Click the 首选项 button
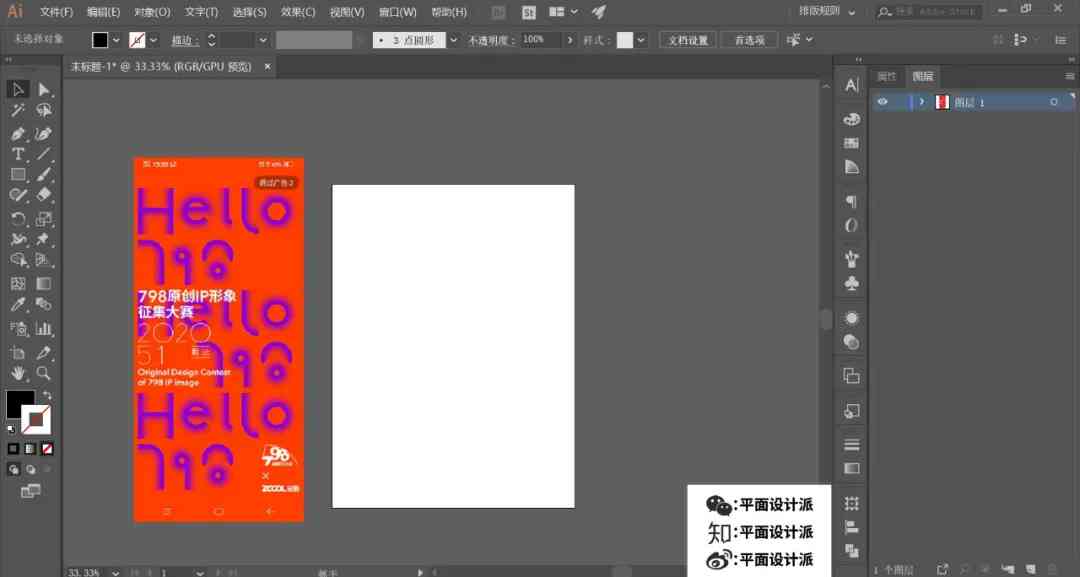1080x577 pixels. point(749,40)
